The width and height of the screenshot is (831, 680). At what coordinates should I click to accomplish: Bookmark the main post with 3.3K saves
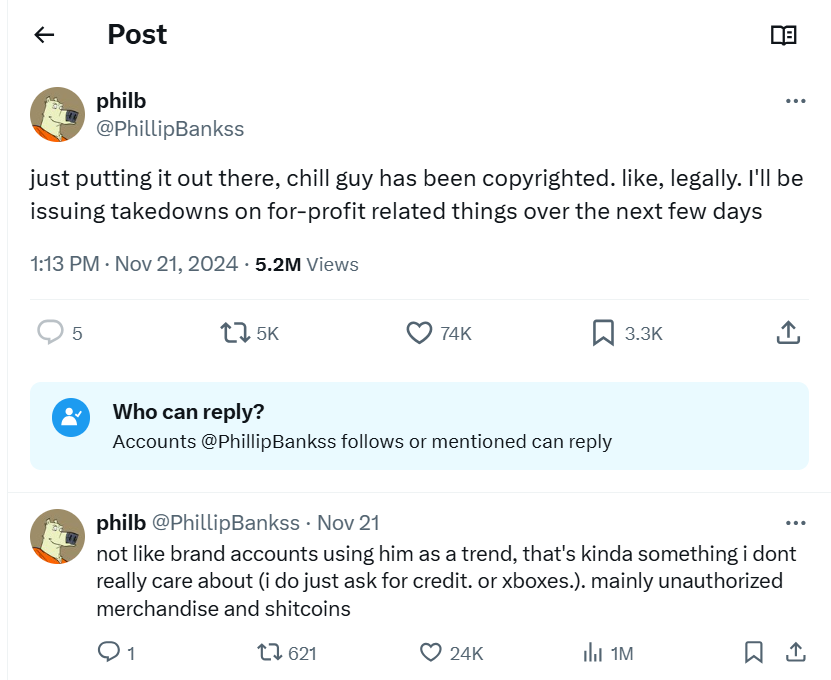603,332
